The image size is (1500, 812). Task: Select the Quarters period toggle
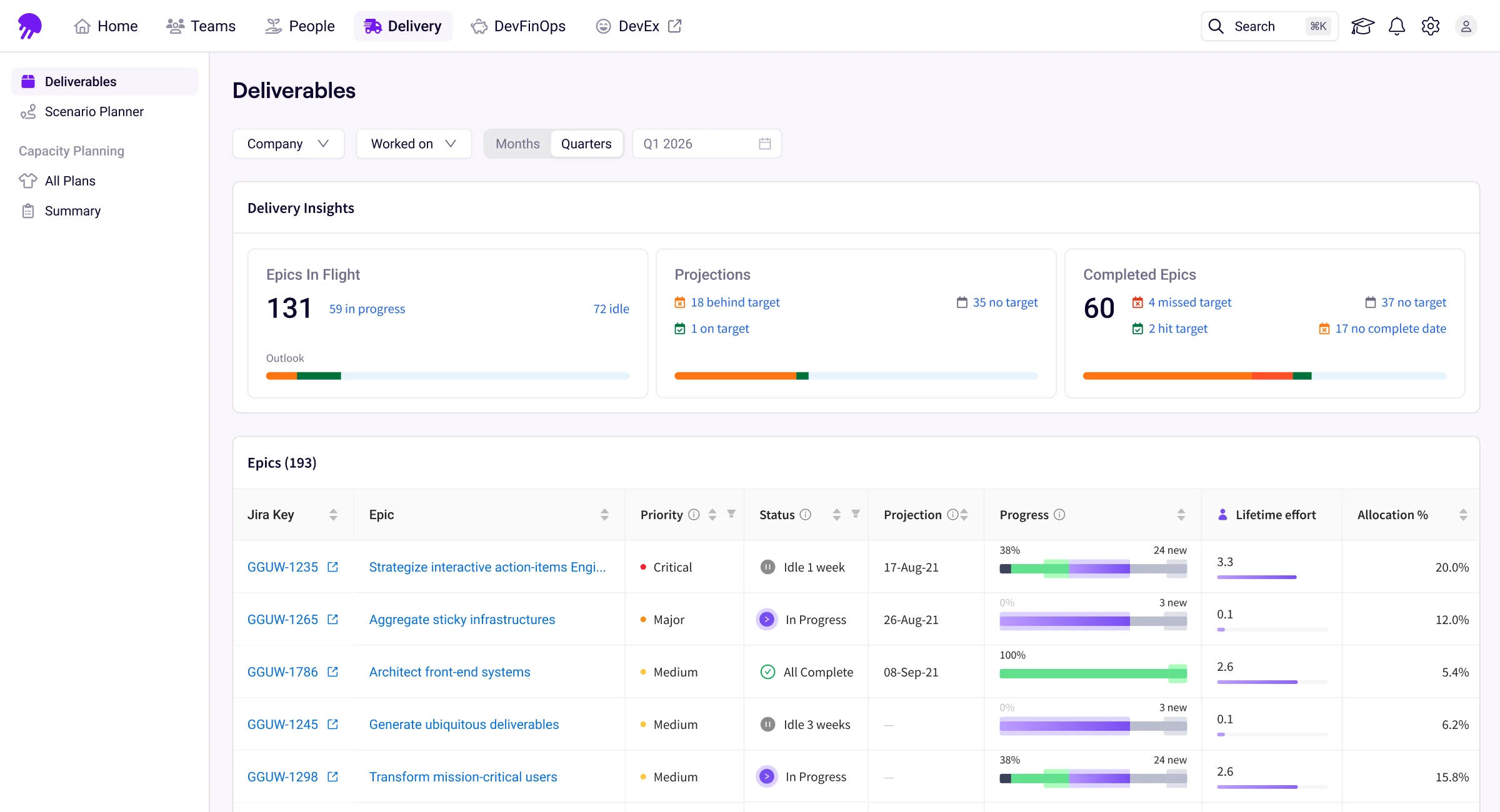tap(586, 144)
